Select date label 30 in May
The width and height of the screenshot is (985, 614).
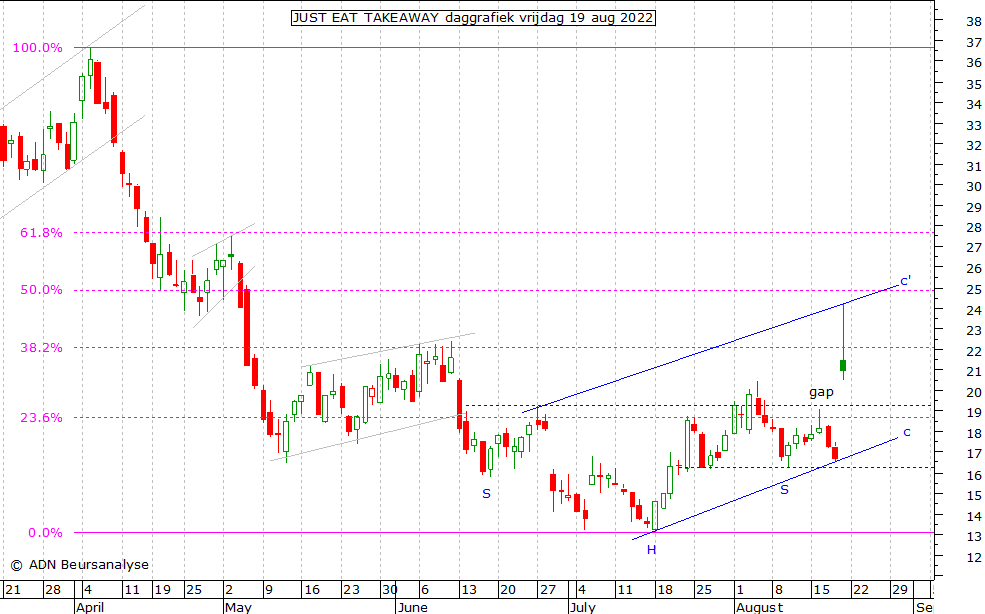click(x=390, y=589)
